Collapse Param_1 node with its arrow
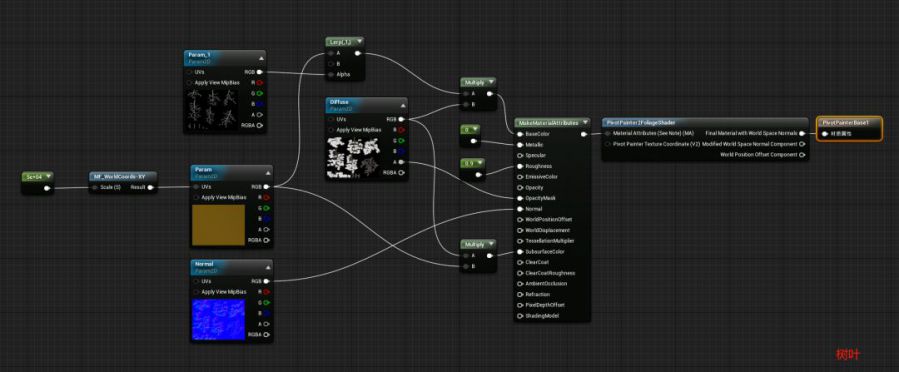Screen dimensions: 899x372 click(261, 58)
